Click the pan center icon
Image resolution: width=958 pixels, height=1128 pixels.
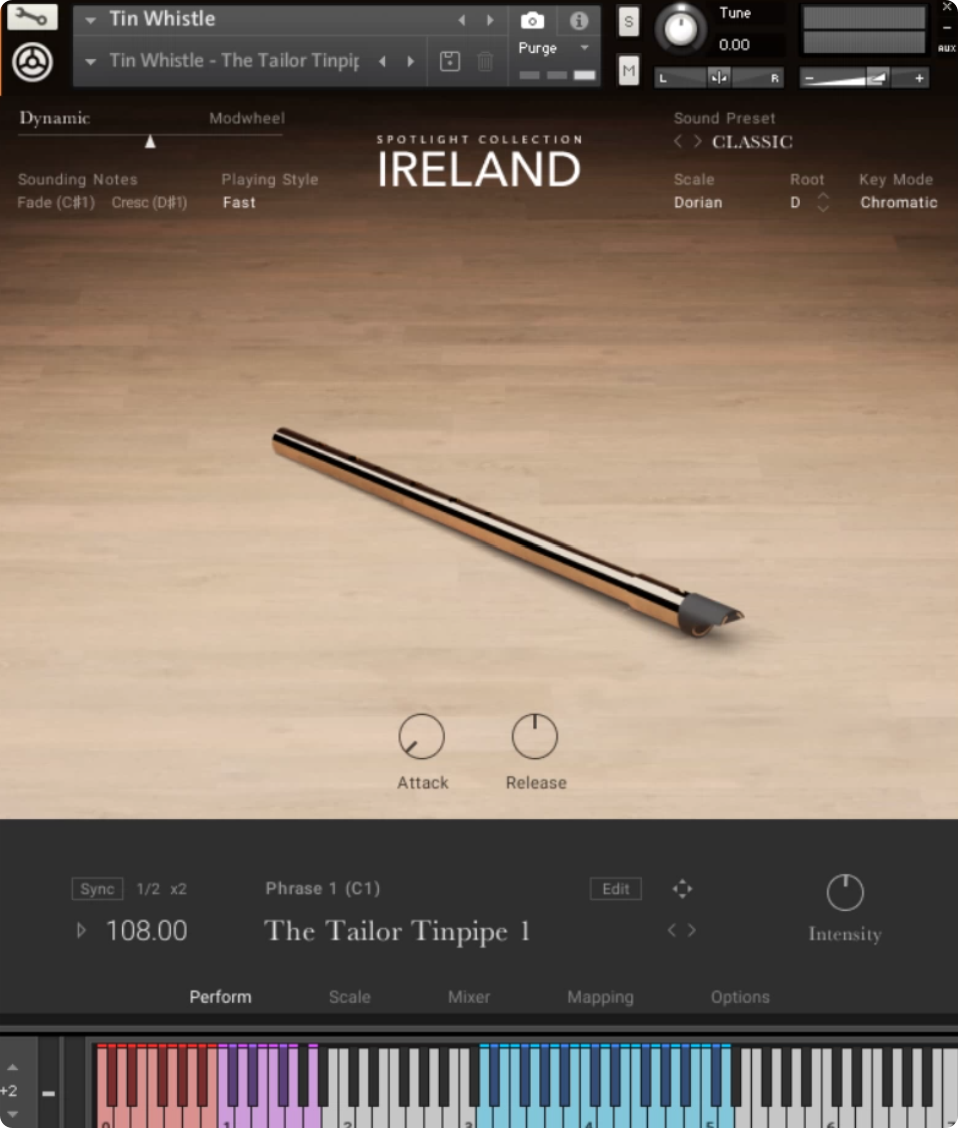(718, 78)
